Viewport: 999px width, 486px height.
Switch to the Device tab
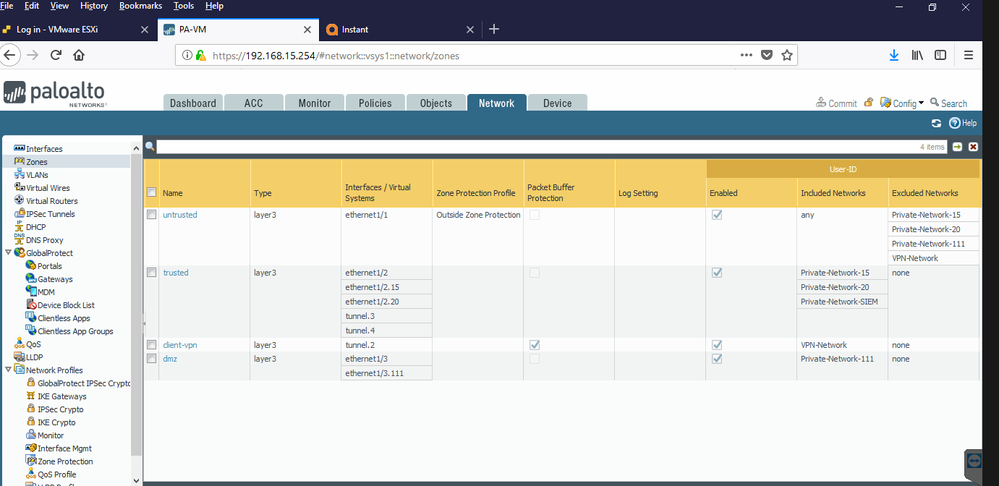point(557,103)
